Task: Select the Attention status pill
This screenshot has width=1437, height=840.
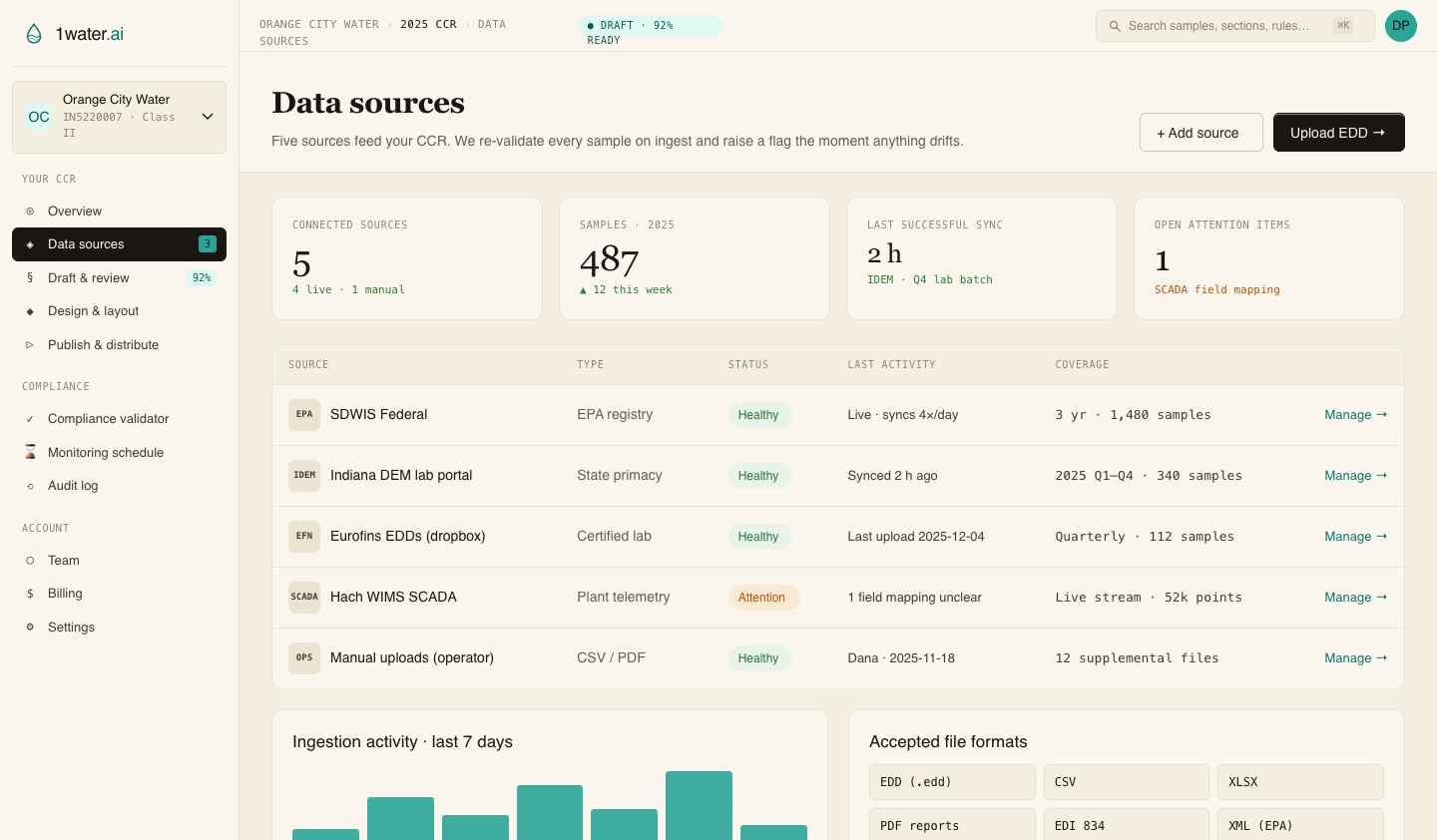Action: pyautogui.click(x=762, y=598)
